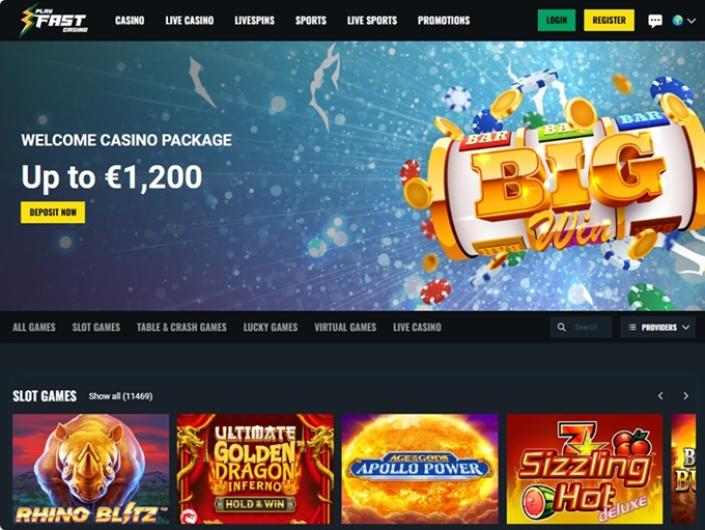The width and height of the screenshot is (705, 530).
Task: Click the green Login button
Action: coord(556,20)
